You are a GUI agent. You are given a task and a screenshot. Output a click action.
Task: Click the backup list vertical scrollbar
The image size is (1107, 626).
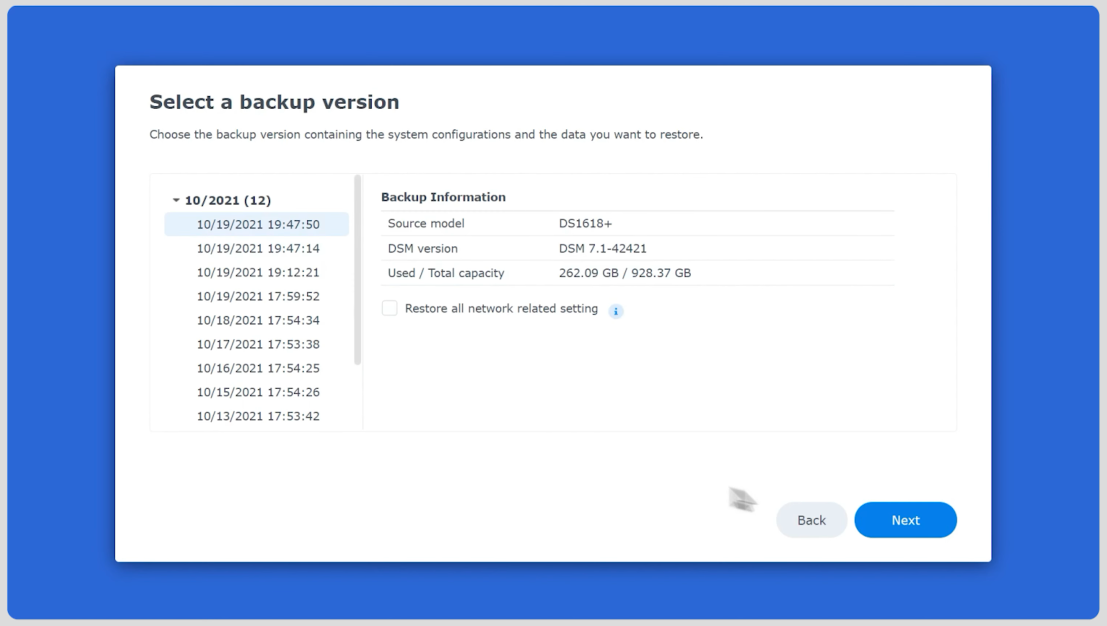[357, 270]
